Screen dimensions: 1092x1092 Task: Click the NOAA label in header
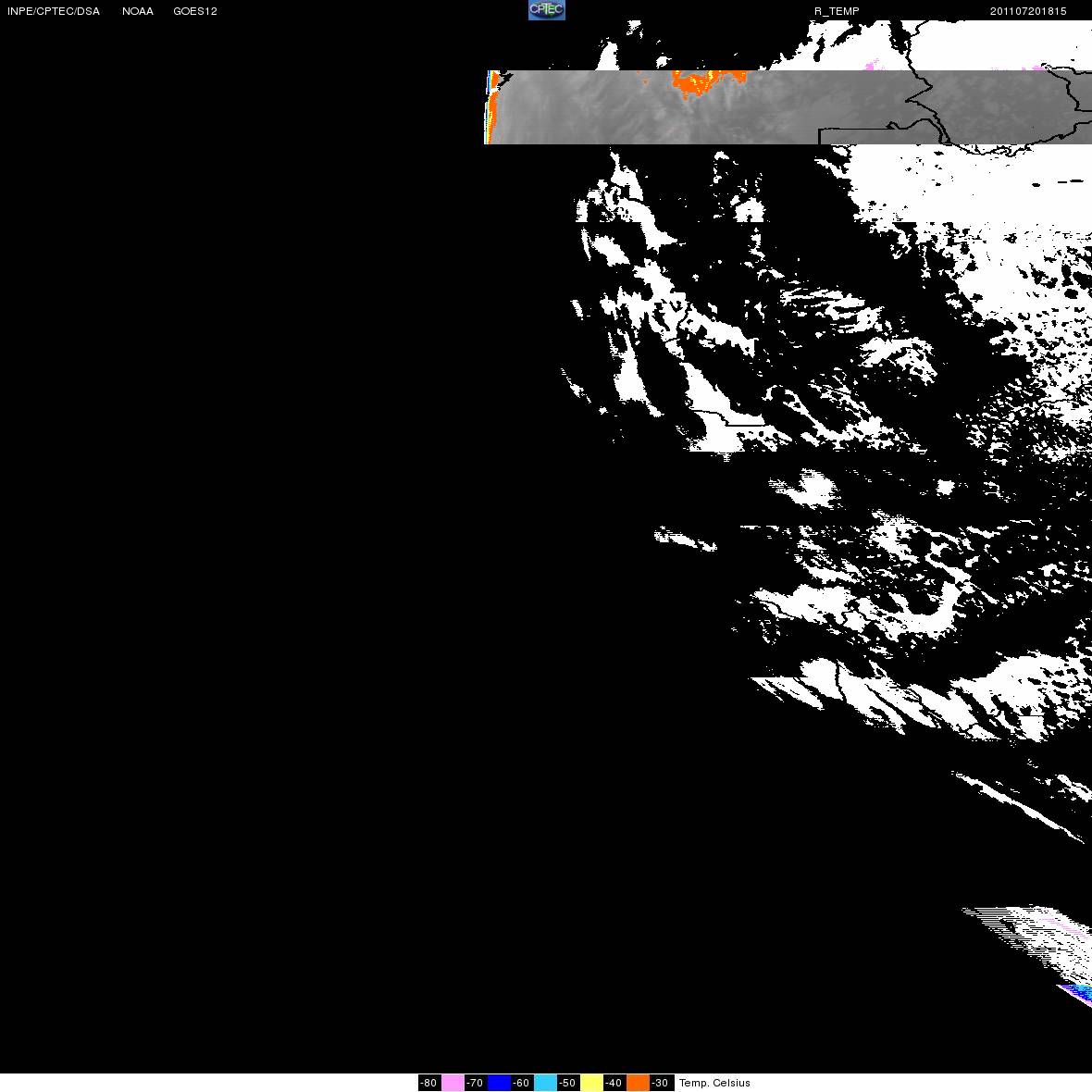click(x=138, y=11)
